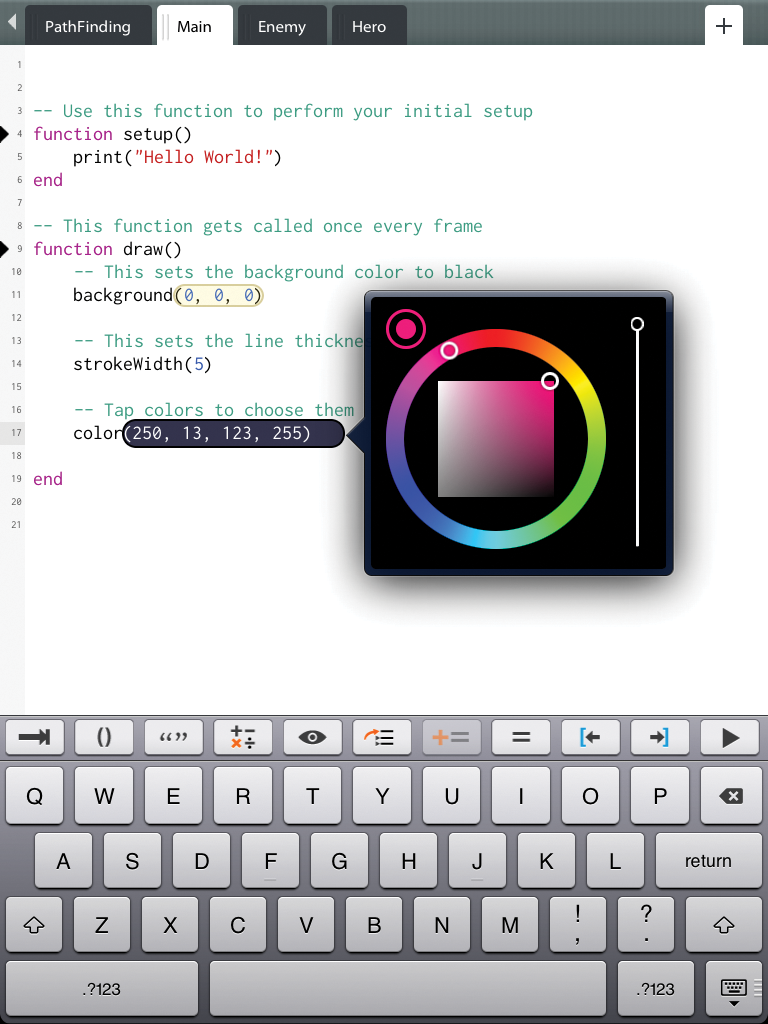
Task: Go back using the top-left arrow
Action: point(11,22)
